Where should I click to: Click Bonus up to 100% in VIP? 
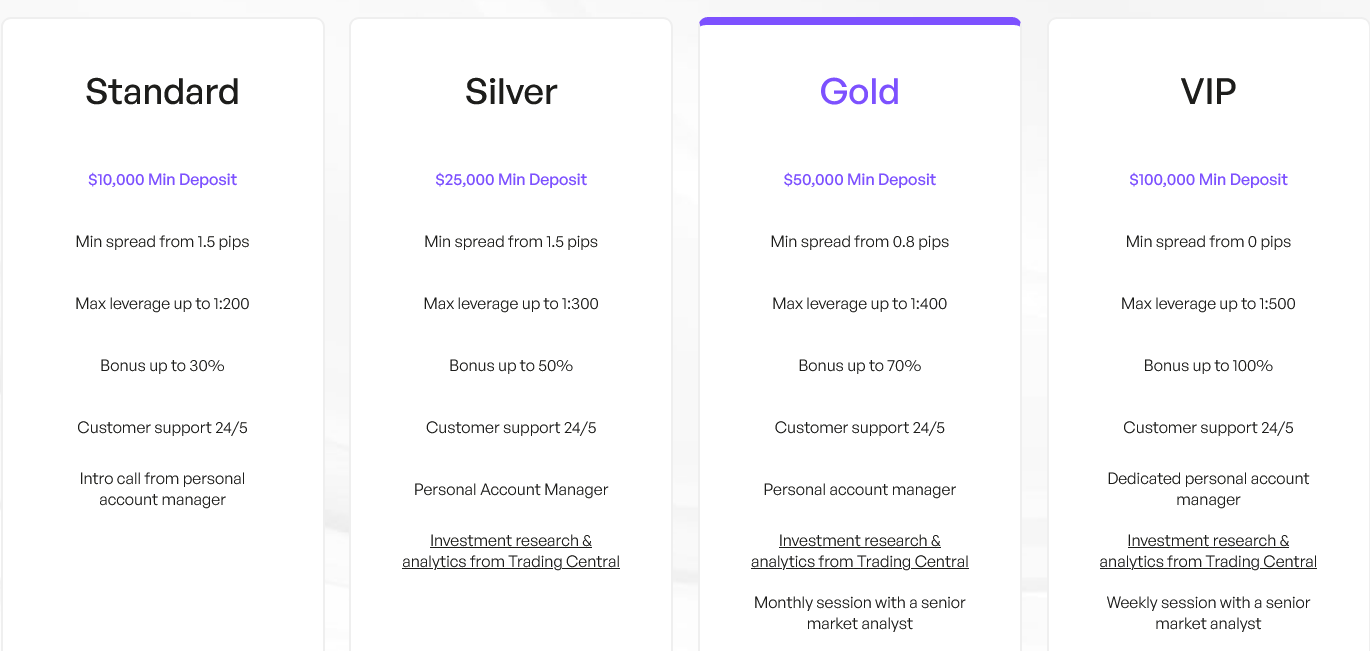1208,366
